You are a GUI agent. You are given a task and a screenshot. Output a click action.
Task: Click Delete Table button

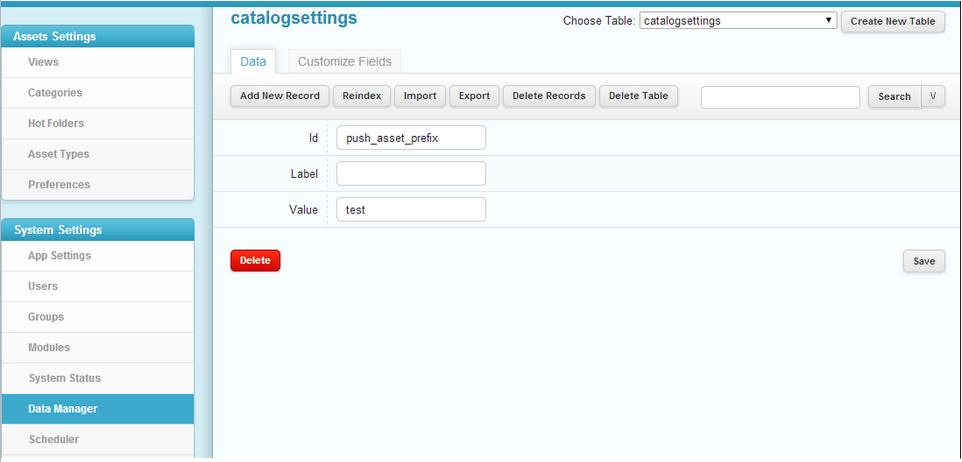(x=638, y=96)
